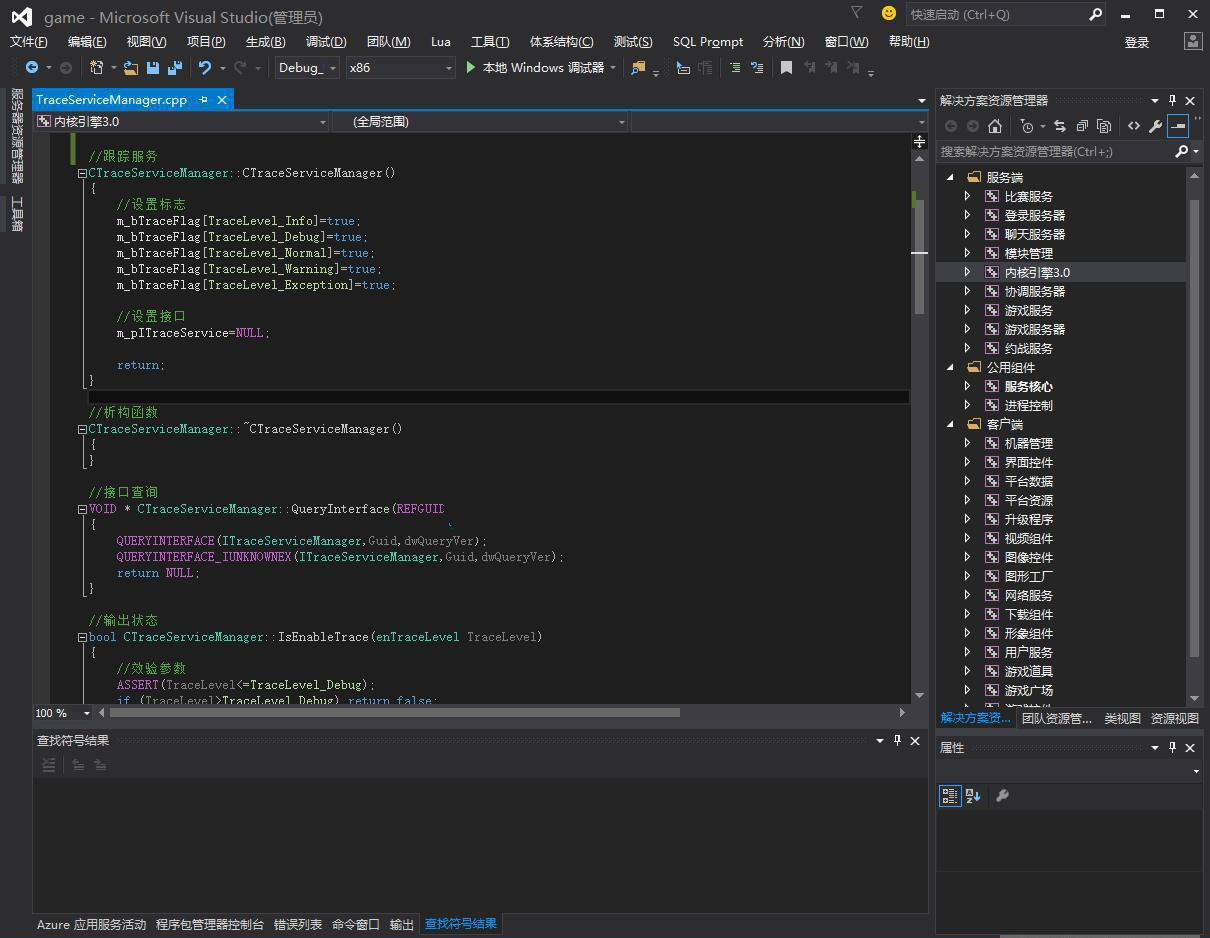Viewport: 1210px width, 938px height.
Task: Click the Save All toolbar icon
Action: coord(175,68)
